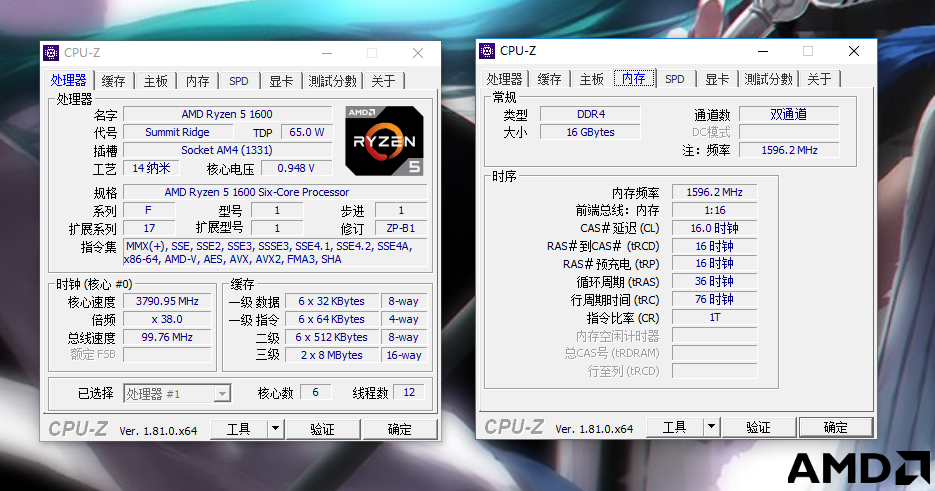Click the empty 额定 FSB field
The height and width of the screenshot is (491, 935).
click(x=167, y=355)
